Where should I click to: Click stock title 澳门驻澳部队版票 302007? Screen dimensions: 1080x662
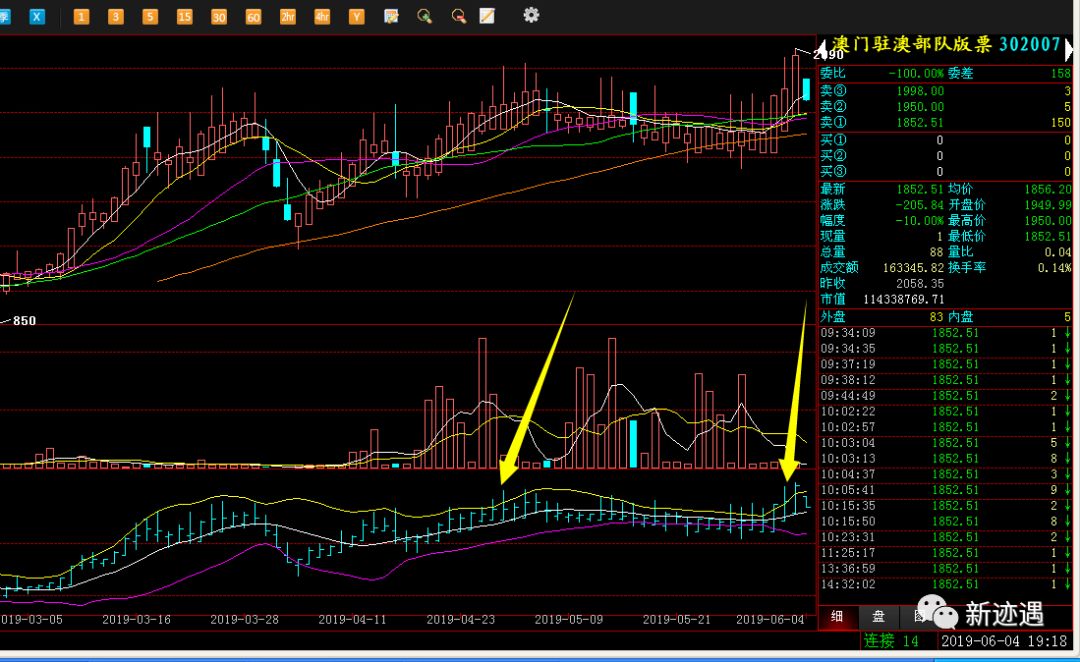[x=946, y=45]
